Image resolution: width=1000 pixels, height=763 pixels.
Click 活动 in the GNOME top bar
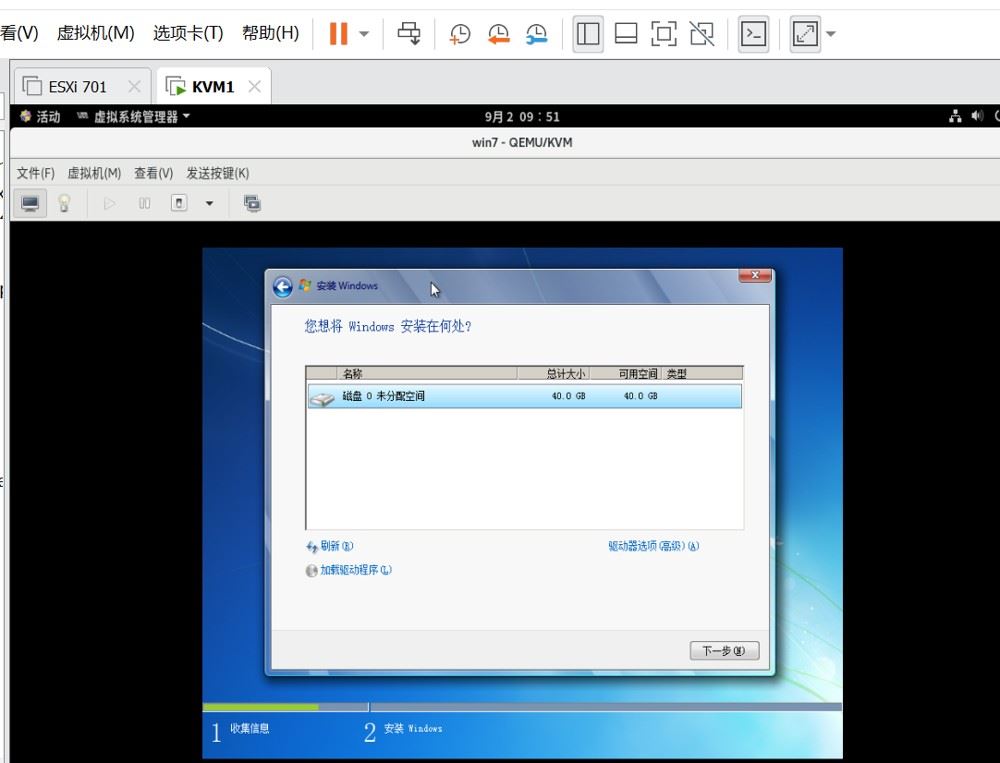pyautogui.click(x=40, y=117)
